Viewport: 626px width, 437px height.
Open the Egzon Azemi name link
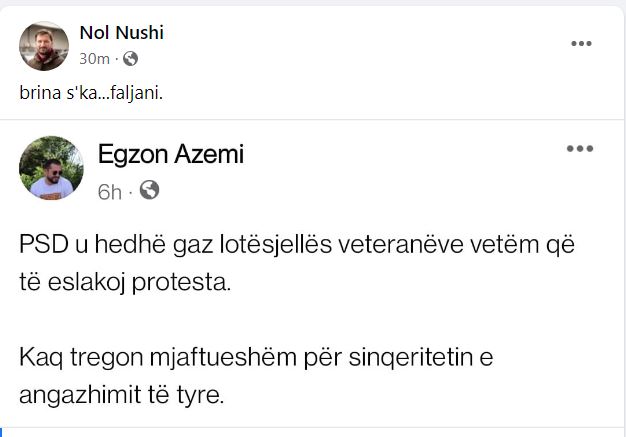coord(171,154)
